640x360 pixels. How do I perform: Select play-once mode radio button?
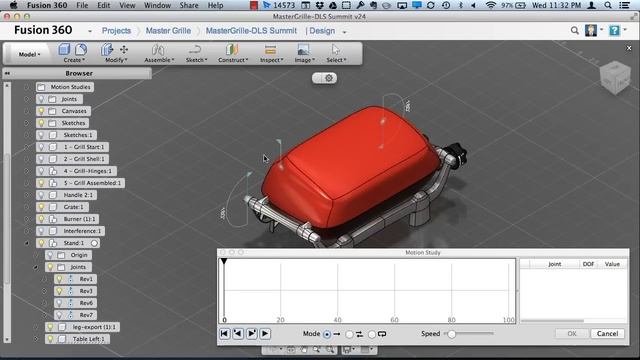click(x=327, y=334)
